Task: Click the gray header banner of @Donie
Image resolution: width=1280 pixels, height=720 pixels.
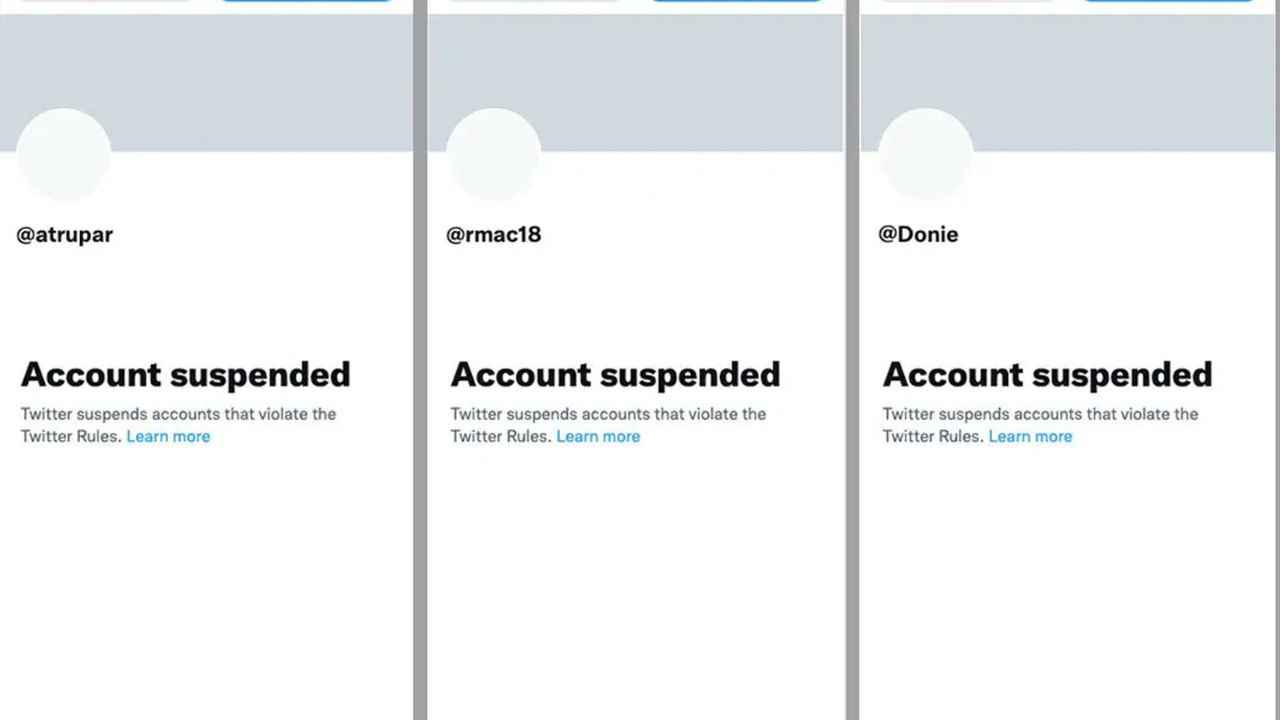Action: pyautogui.click(x=1110, y=80)
